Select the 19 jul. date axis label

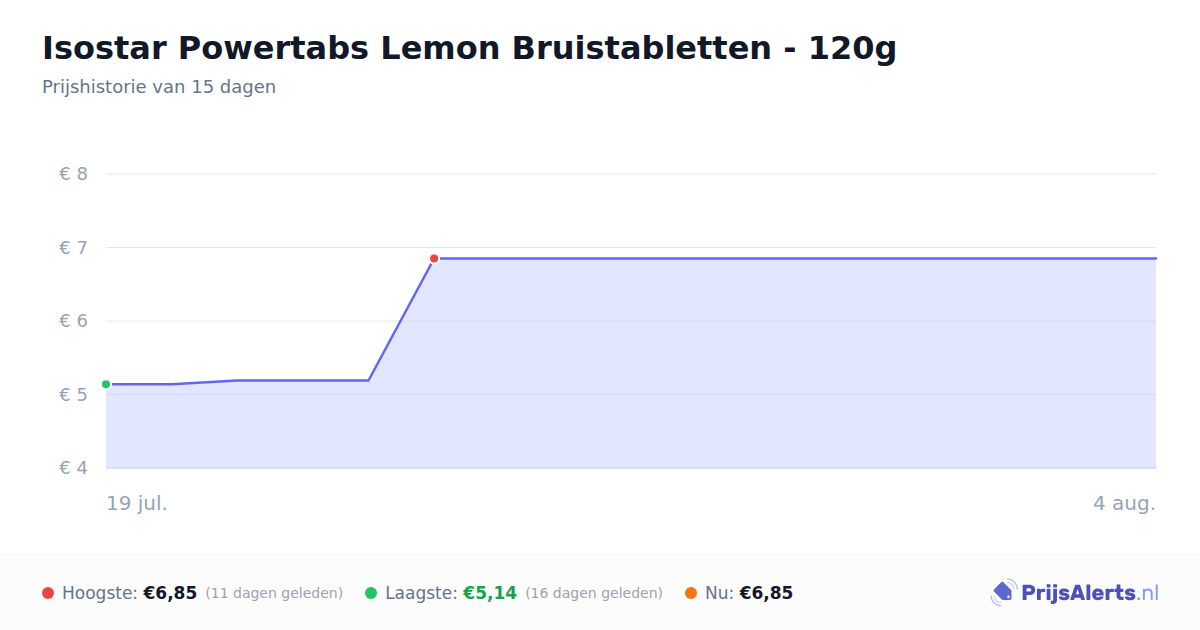[137, 503]
